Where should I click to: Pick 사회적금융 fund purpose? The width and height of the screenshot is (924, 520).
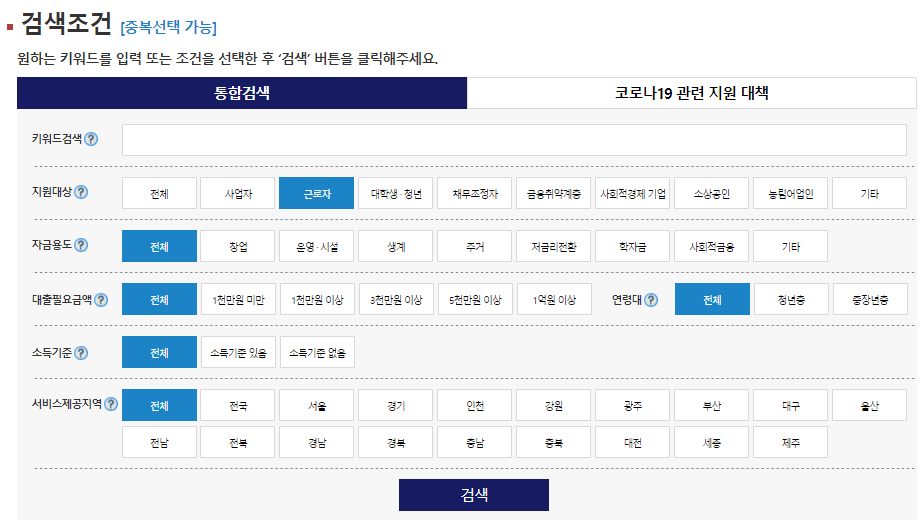712,246
